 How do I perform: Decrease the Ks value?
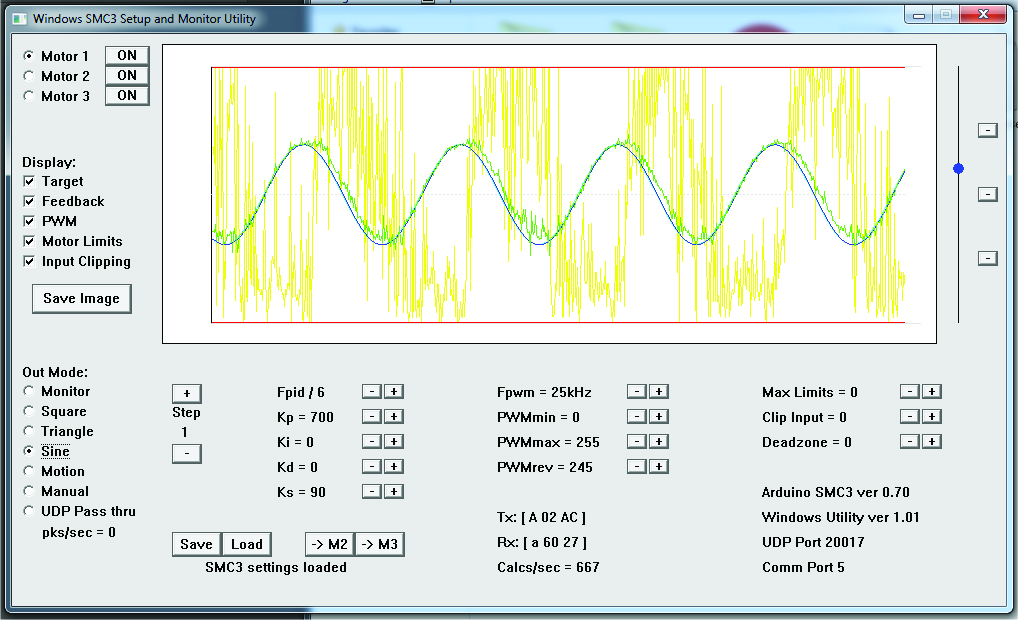click(371, 491)
